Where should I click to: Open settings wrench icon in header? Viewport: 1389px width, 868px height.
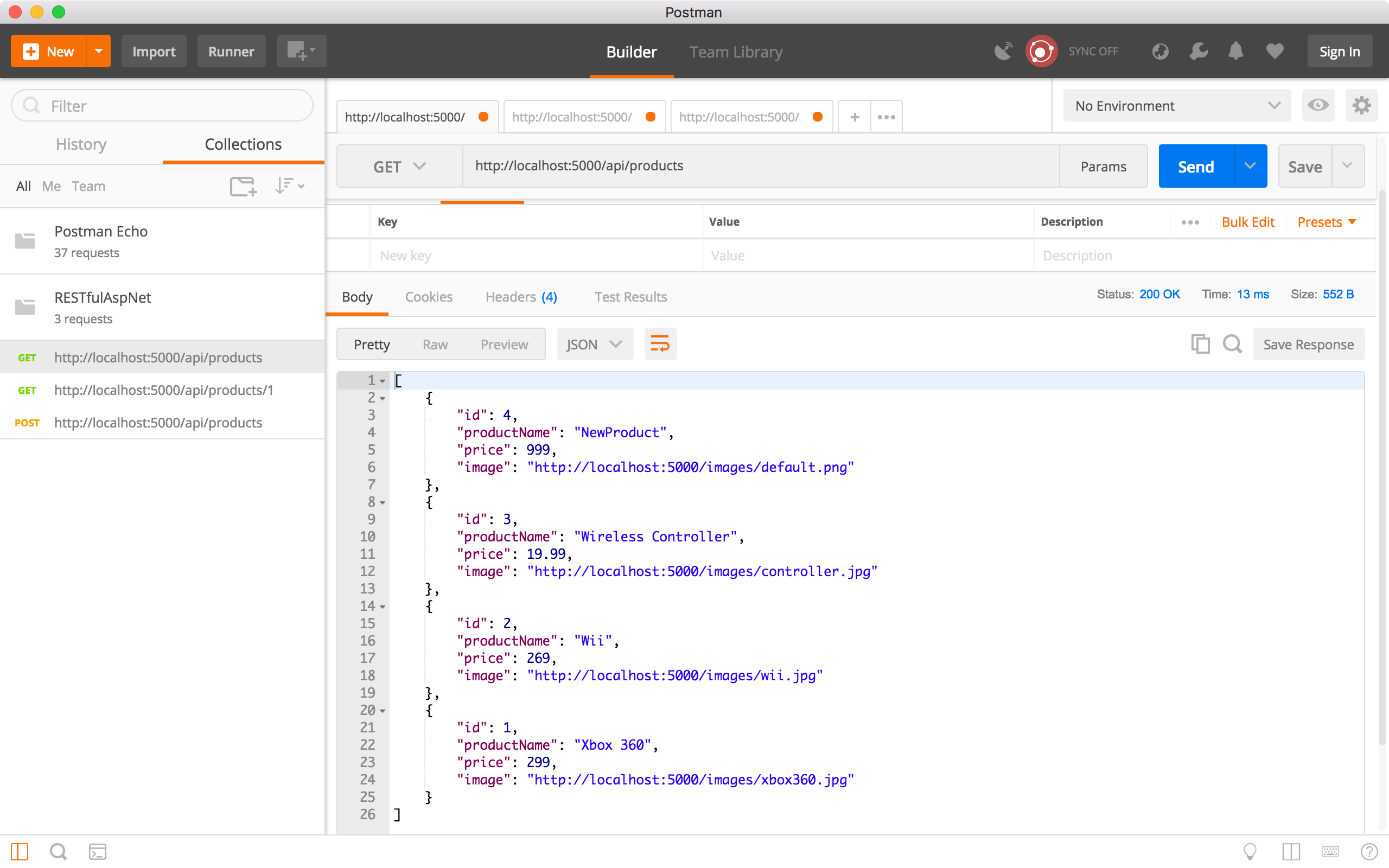point(1199,51)
